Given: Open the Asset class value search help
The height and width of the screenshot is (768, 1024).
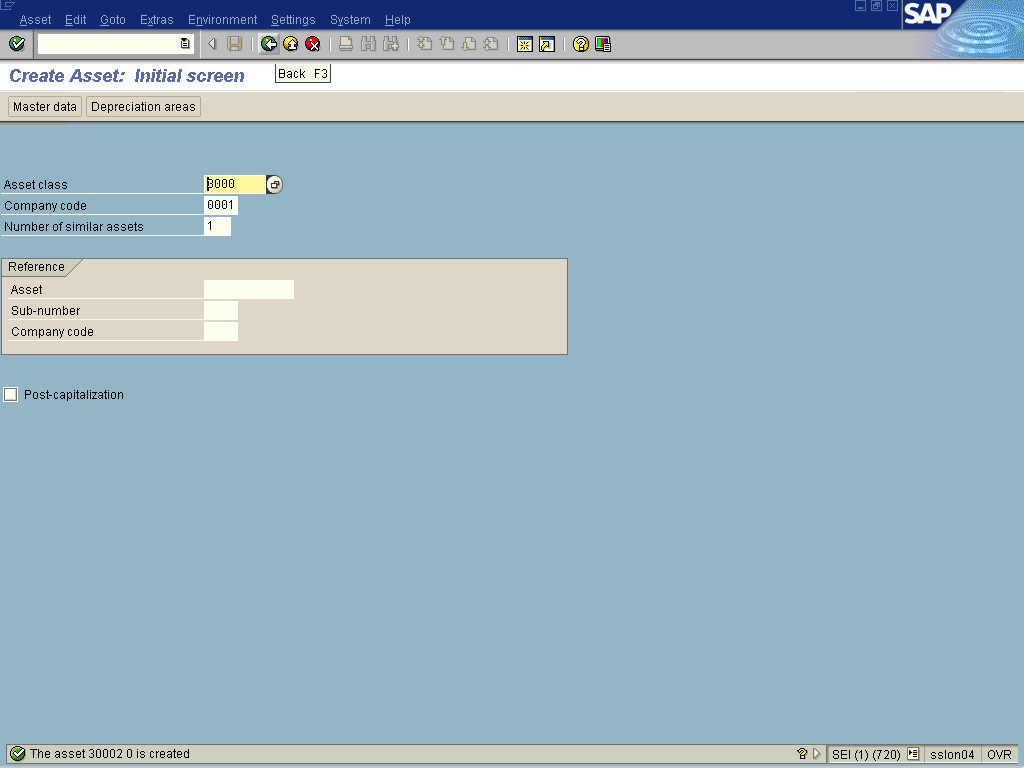Looking at the screenshot, I should [x=275, y=185].
